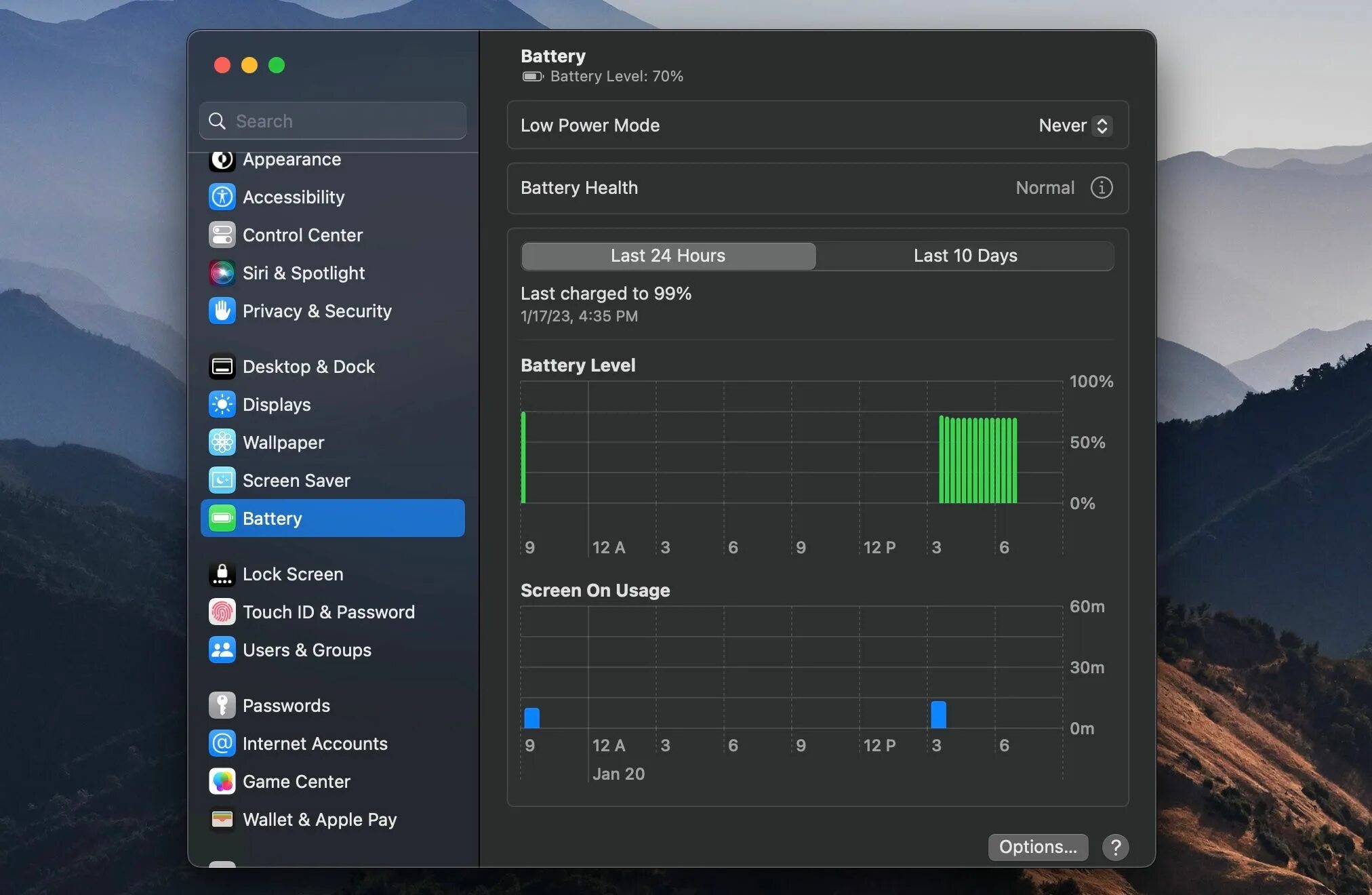Click the Control Center sidebar icon

(222, 235)
